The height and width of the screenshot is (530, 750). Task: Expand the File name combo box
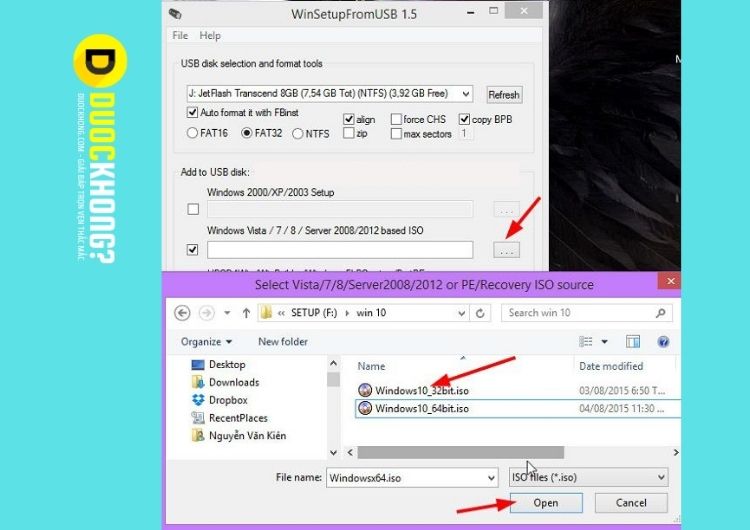point(491,478)
